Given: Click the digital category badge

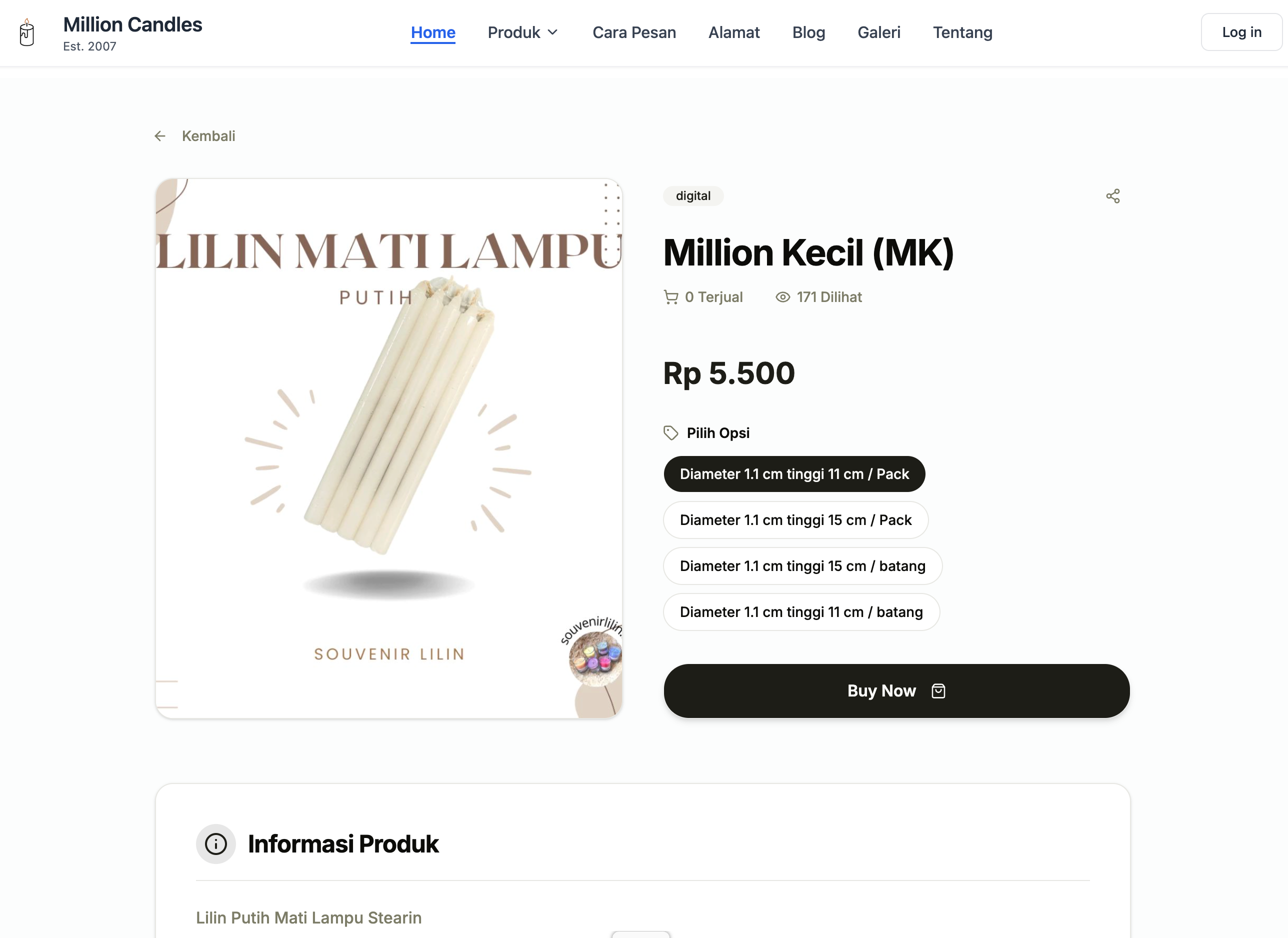Looking at the screenshot, I should (x=693, y=196).
